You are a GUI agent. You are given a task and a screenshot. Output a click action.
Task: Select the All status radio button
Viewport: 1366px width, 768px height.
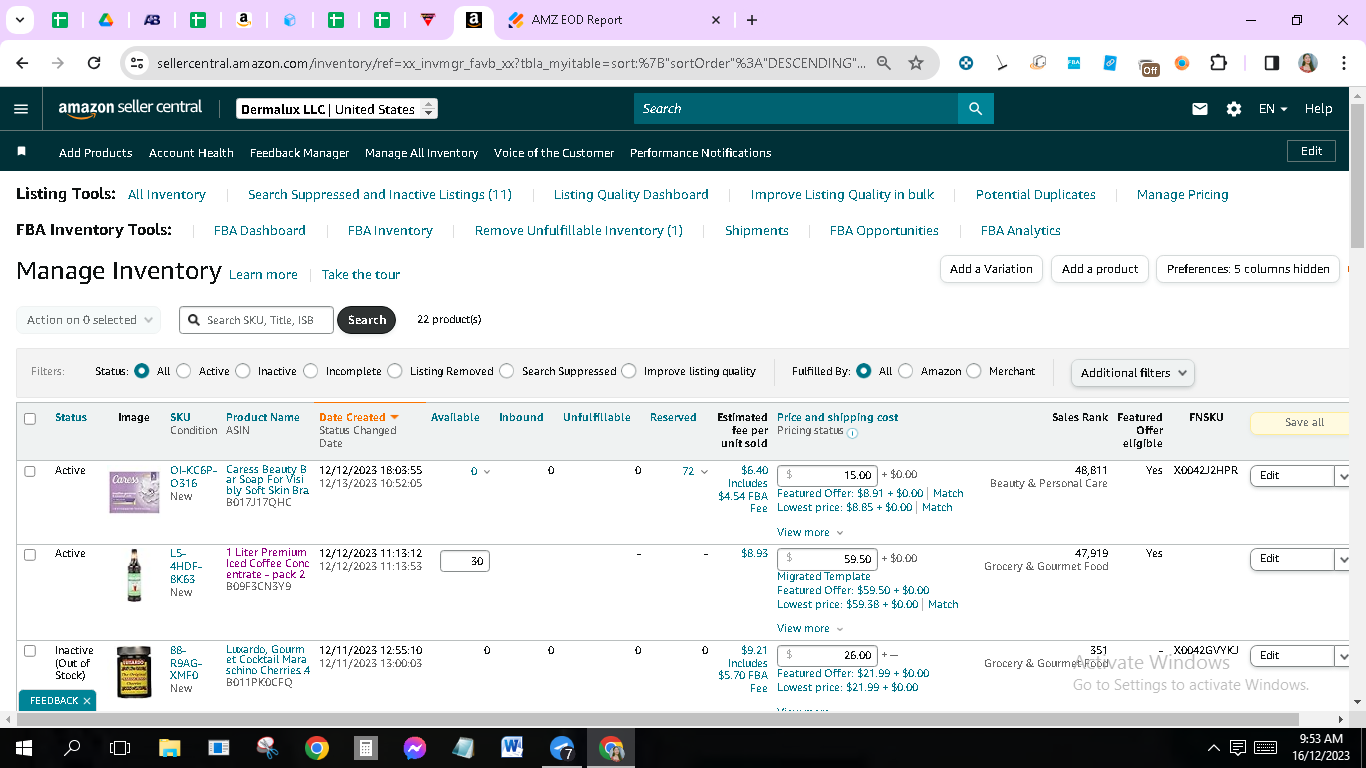(141, 371)
